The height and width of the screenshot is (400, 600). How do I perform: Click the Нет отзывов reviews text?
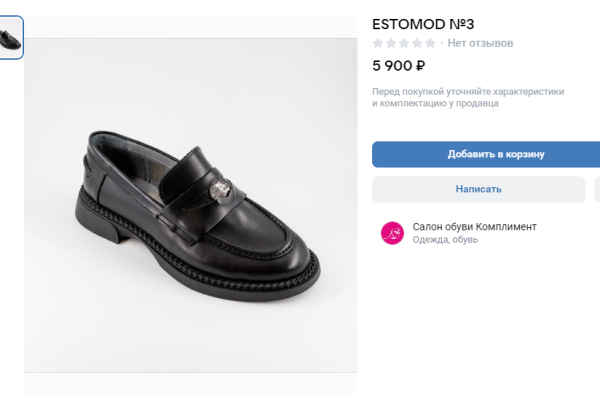pyautogui.click(x=480, y=43)
